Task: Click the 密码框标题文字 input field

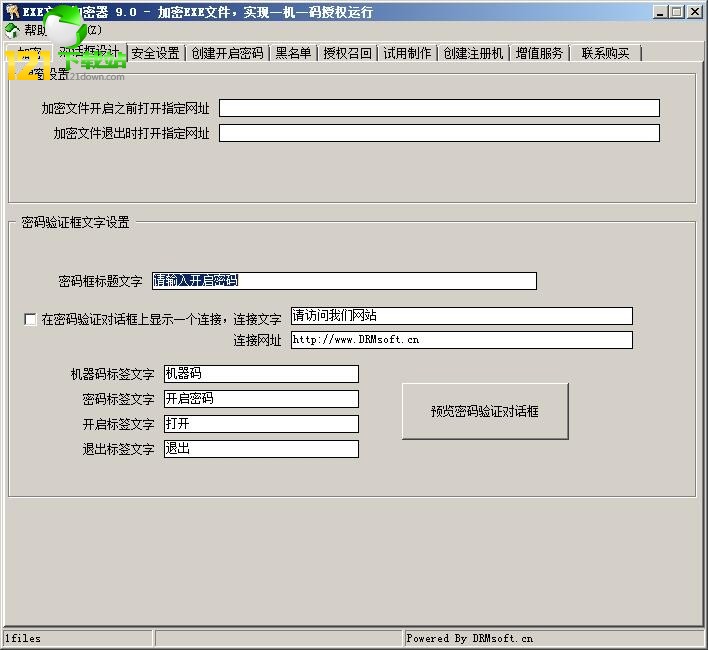Action: pyautogui.click(x=345, y=281)
